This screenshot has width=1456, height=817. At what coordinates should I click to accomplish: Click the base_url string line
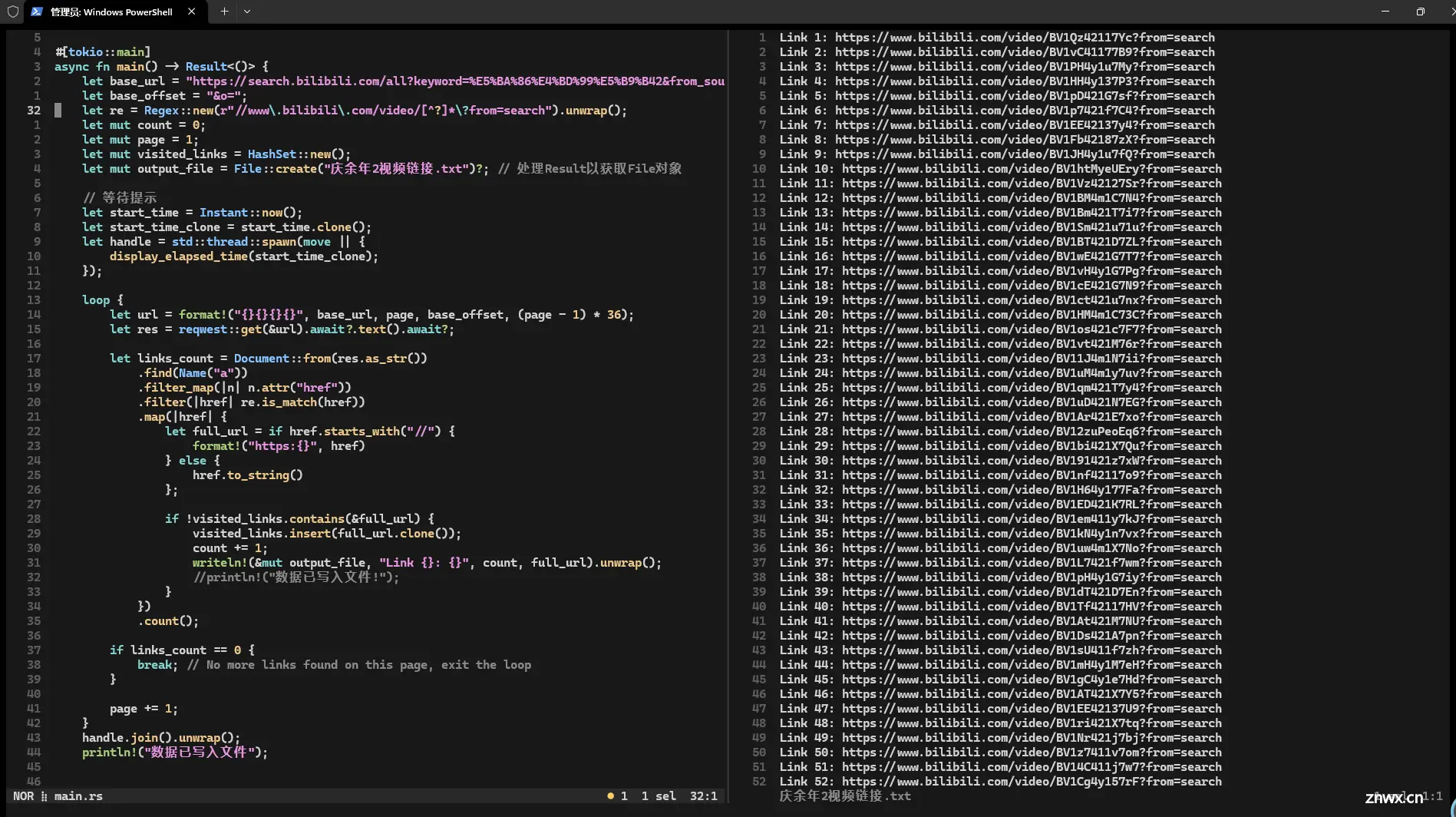coord(403,81)
